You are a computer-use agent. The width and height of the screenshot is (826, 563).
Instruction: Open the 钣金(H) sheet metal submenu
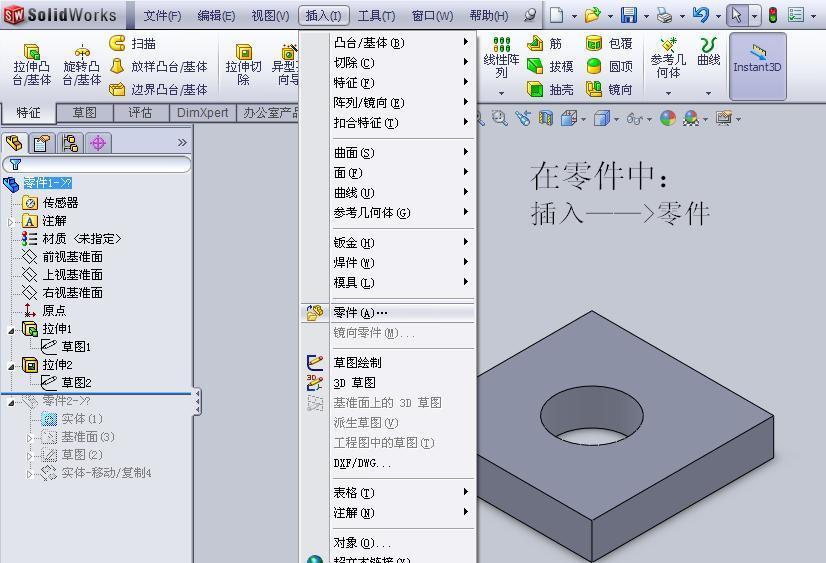(388, 243)
